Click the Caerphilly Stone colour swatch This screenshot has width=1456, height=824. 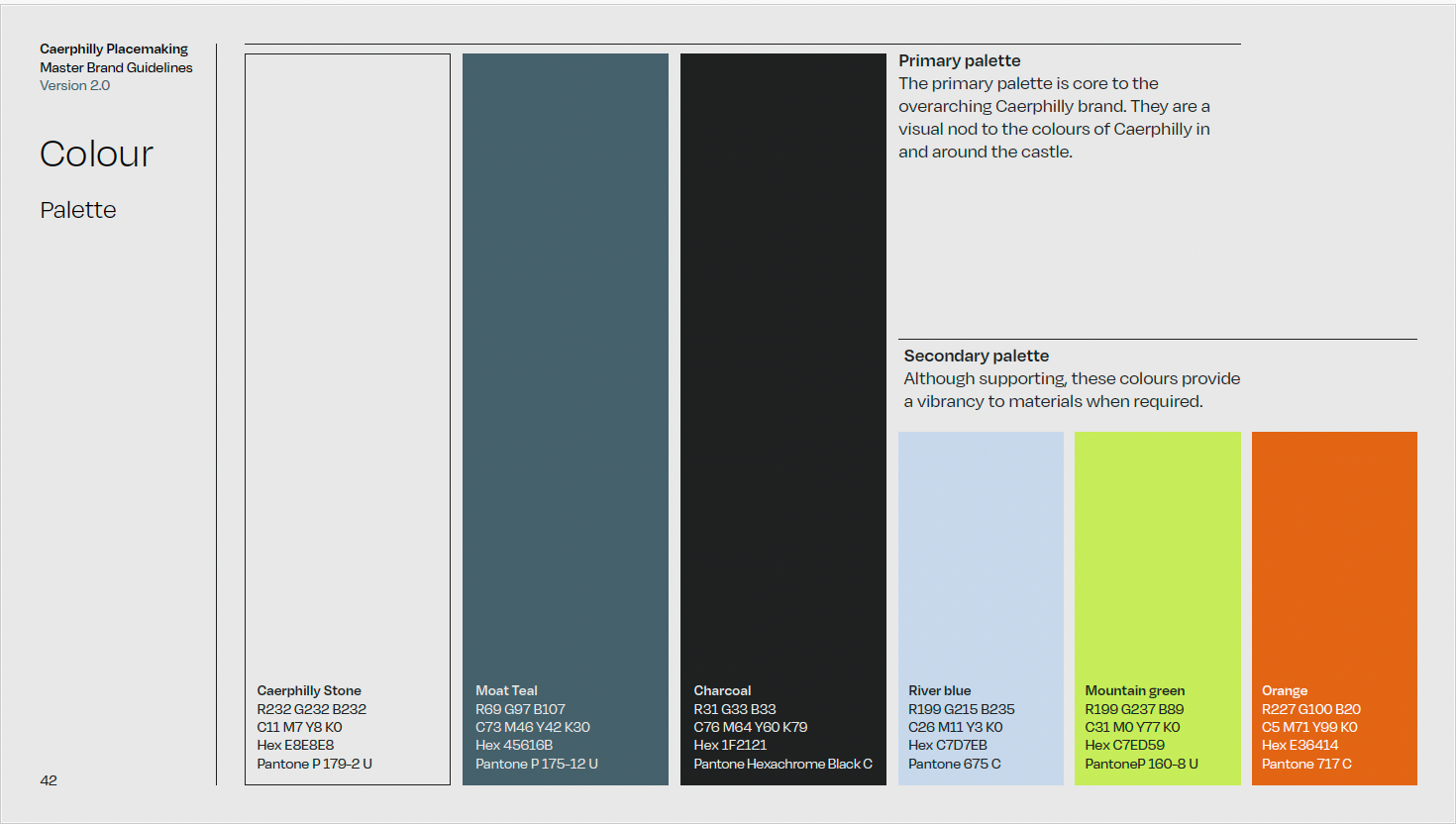[348, 419]
